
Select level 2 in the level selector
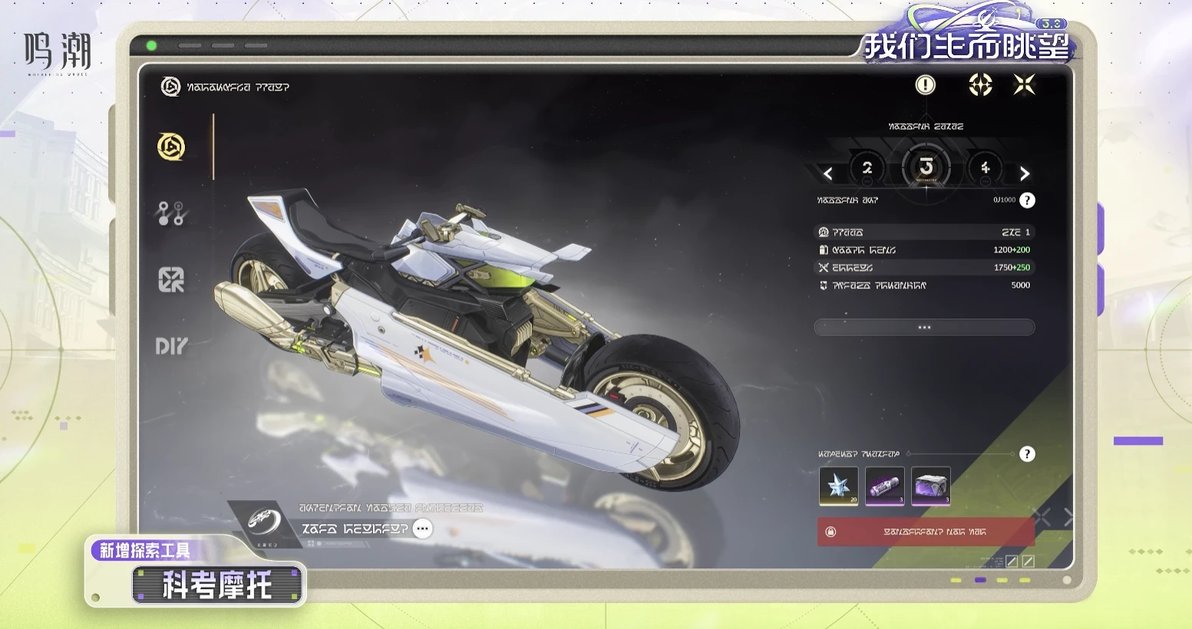pyautogui.click(x=867, y=168)
